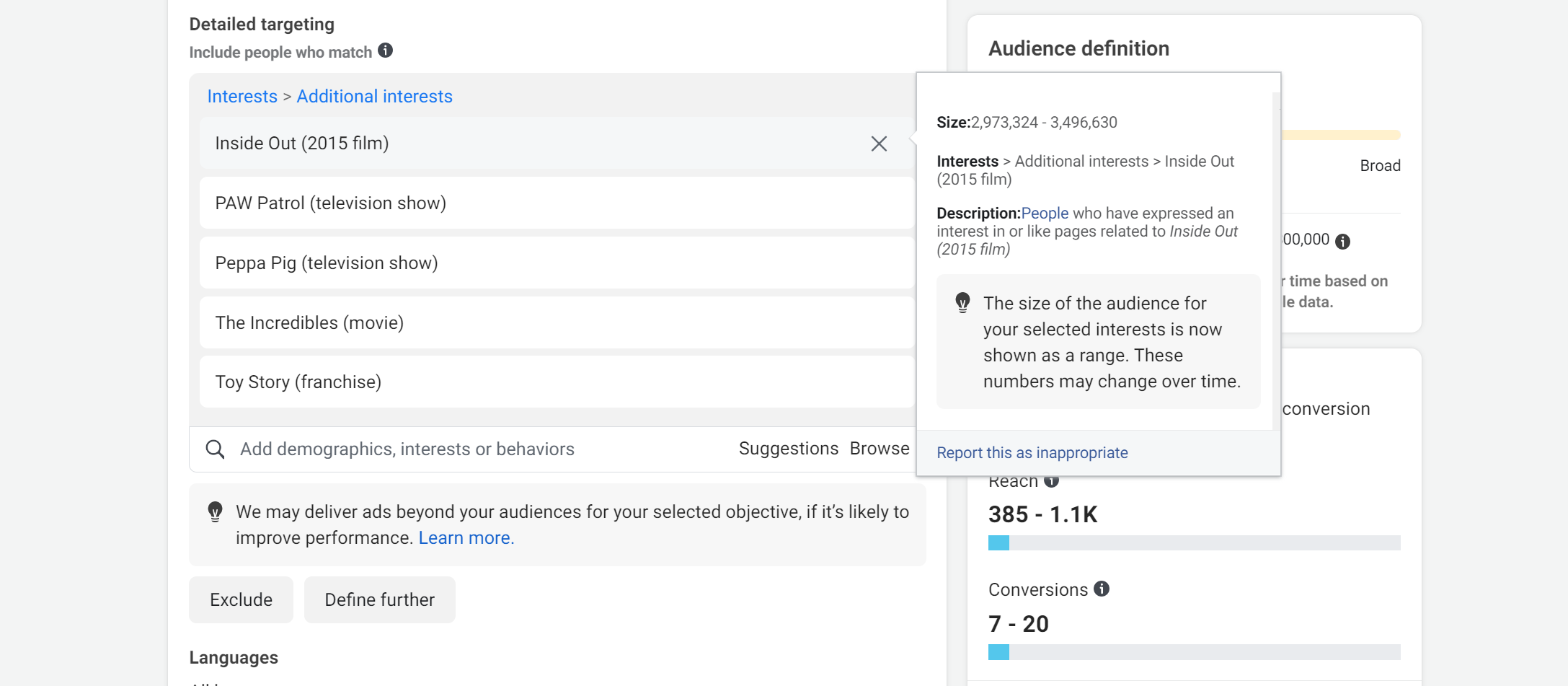Select The Incredibles (movie) row
This screenshot has width=1568, height=686.
pos(557,322)
